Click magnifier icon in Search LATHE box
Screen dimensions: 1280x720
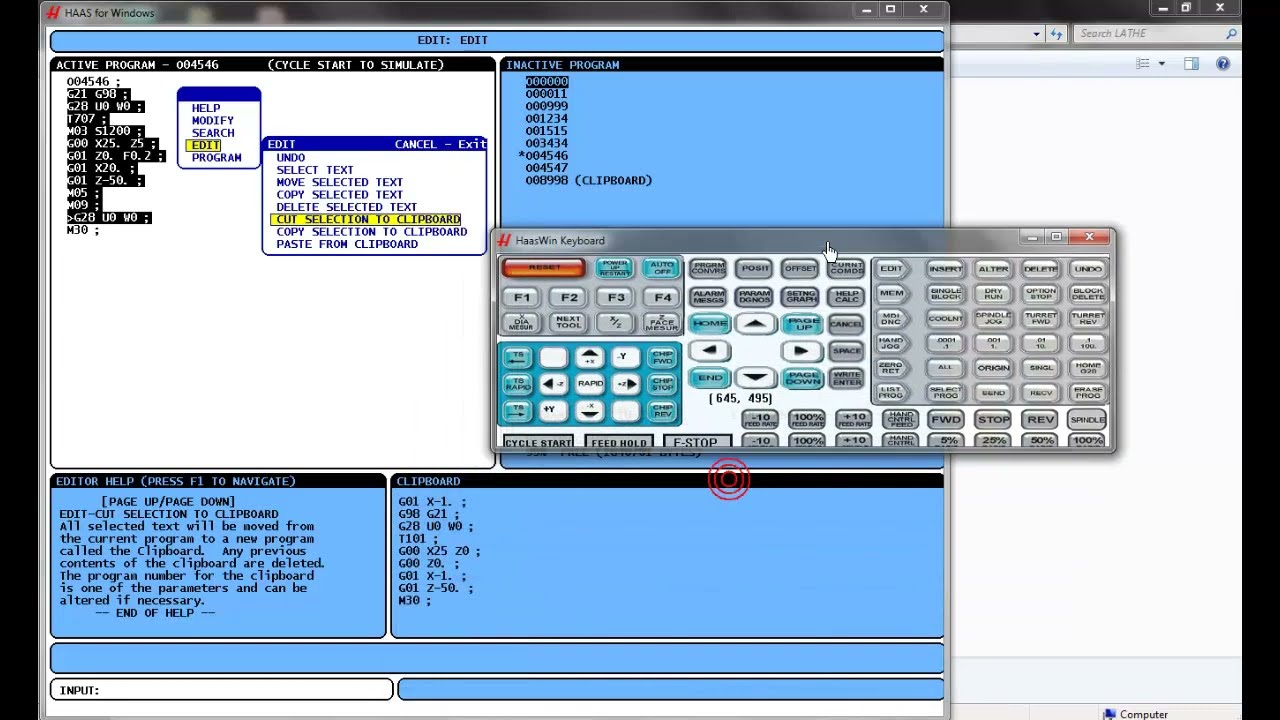pyautogui.click(x=1231, y=34)
